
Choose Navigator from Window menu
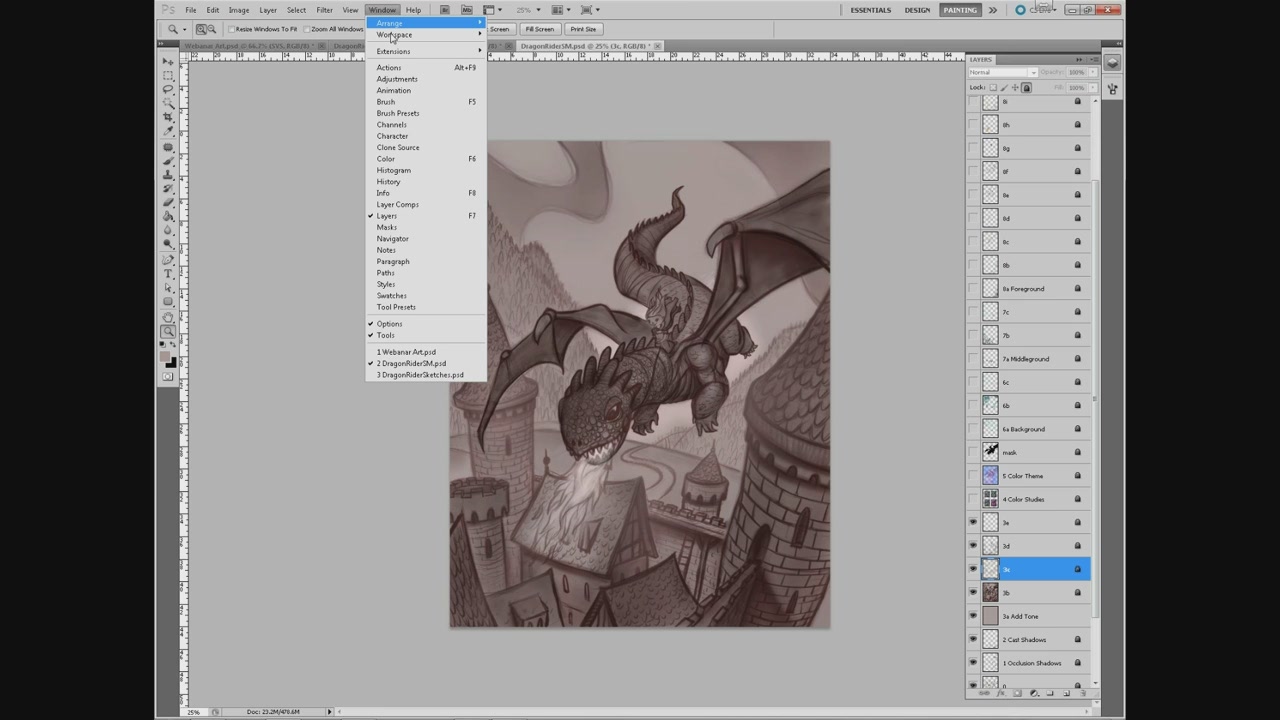pos(392,239)
